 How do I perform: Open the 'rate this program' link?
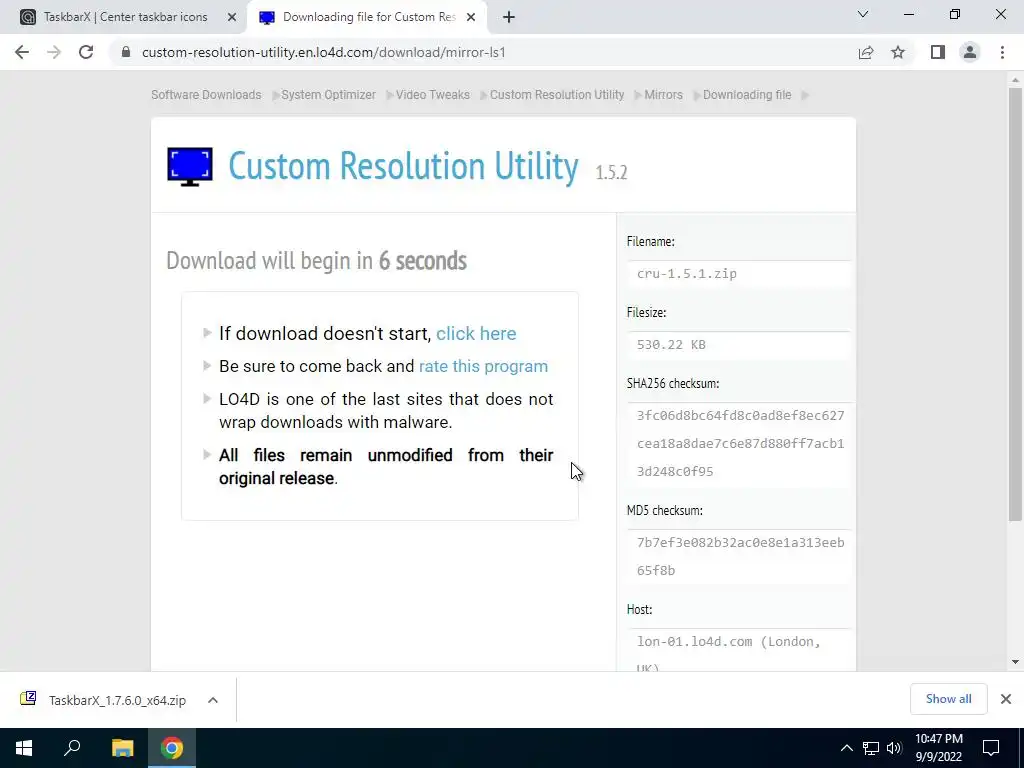coord(483,366)
